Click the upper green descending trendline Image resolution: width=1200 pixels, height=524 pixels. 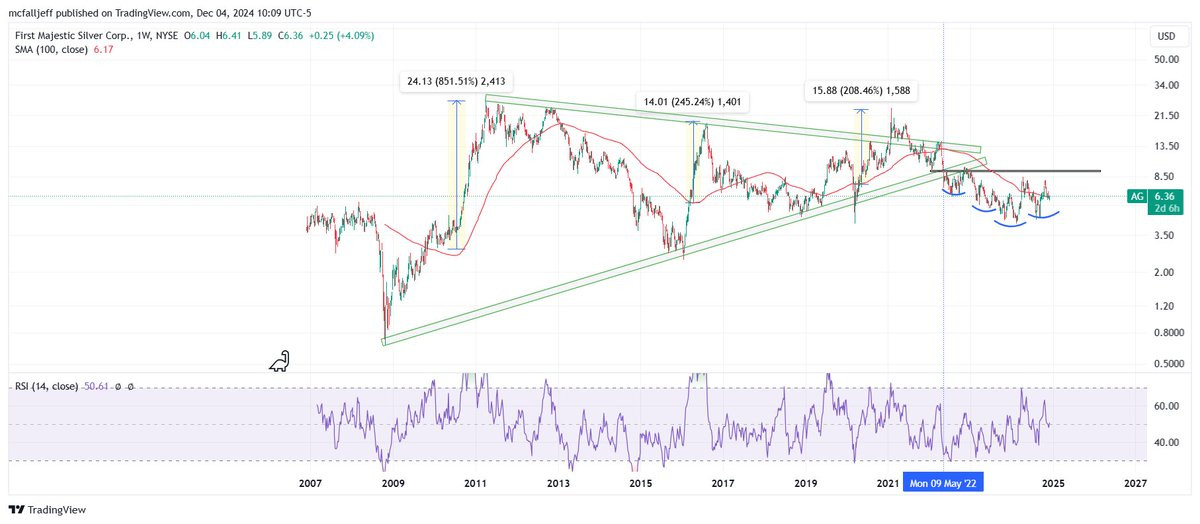pos(733,123)
